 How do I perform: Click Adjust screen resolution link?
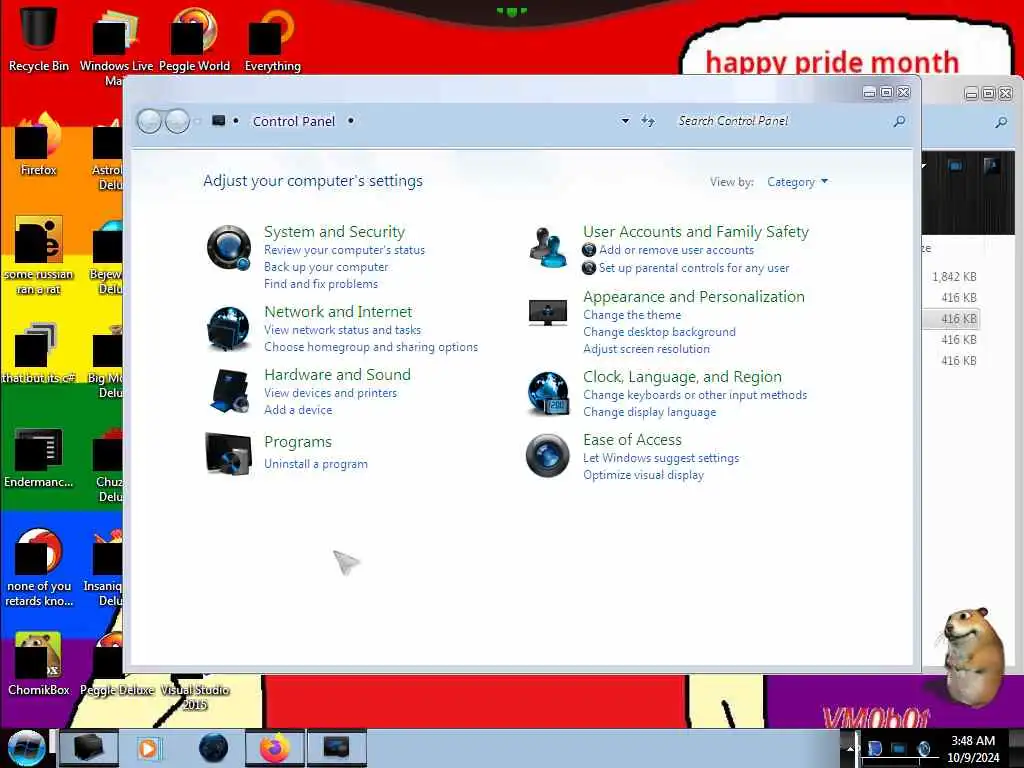(x=647, y=349)
